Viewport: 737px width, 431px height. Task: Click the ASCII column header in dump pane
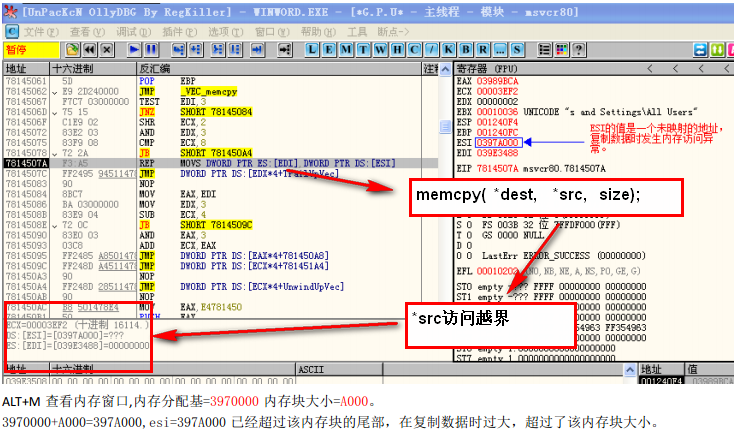click(339, 370)
